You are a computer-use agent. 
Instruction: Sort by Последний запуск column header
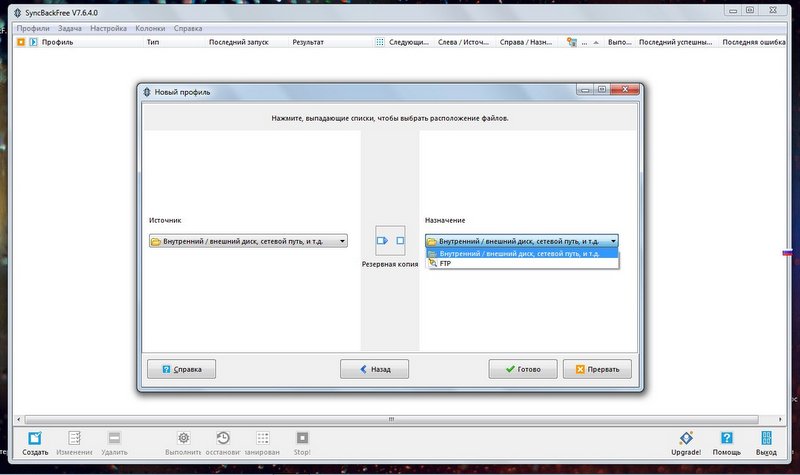click(x=239, y=42)
